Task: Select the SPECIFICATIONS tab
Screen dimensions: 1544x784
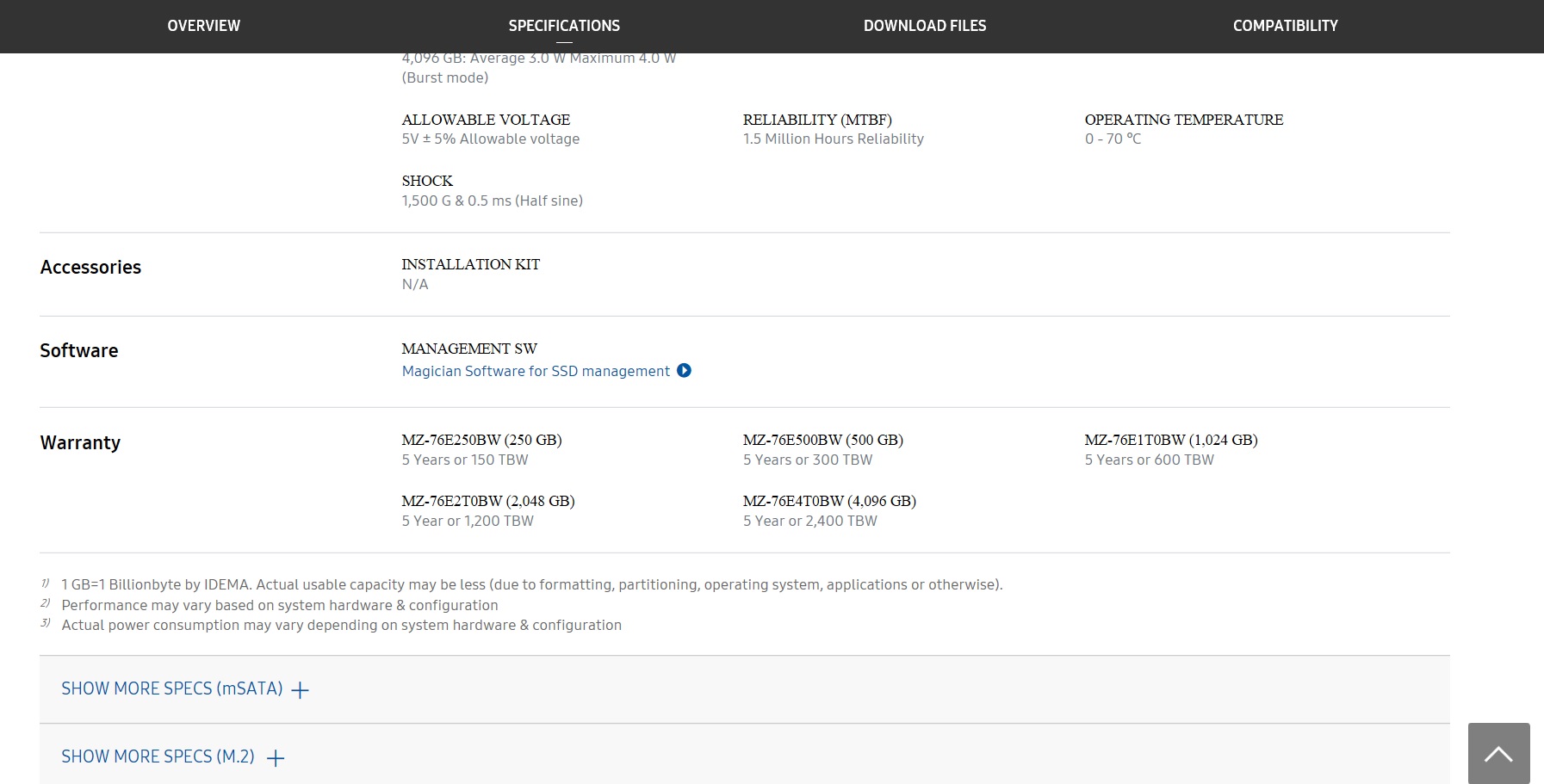Action: click(564, 26)
